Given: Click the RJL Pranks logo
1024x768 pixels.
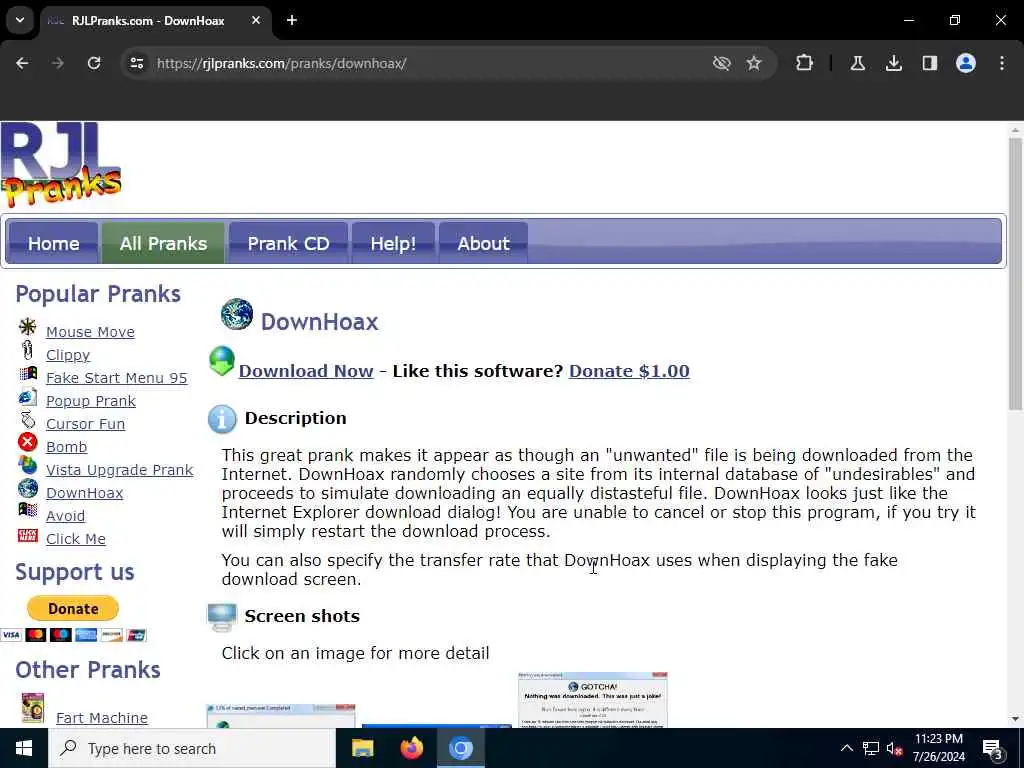Looking at the screenshot, I should [61, 165].
